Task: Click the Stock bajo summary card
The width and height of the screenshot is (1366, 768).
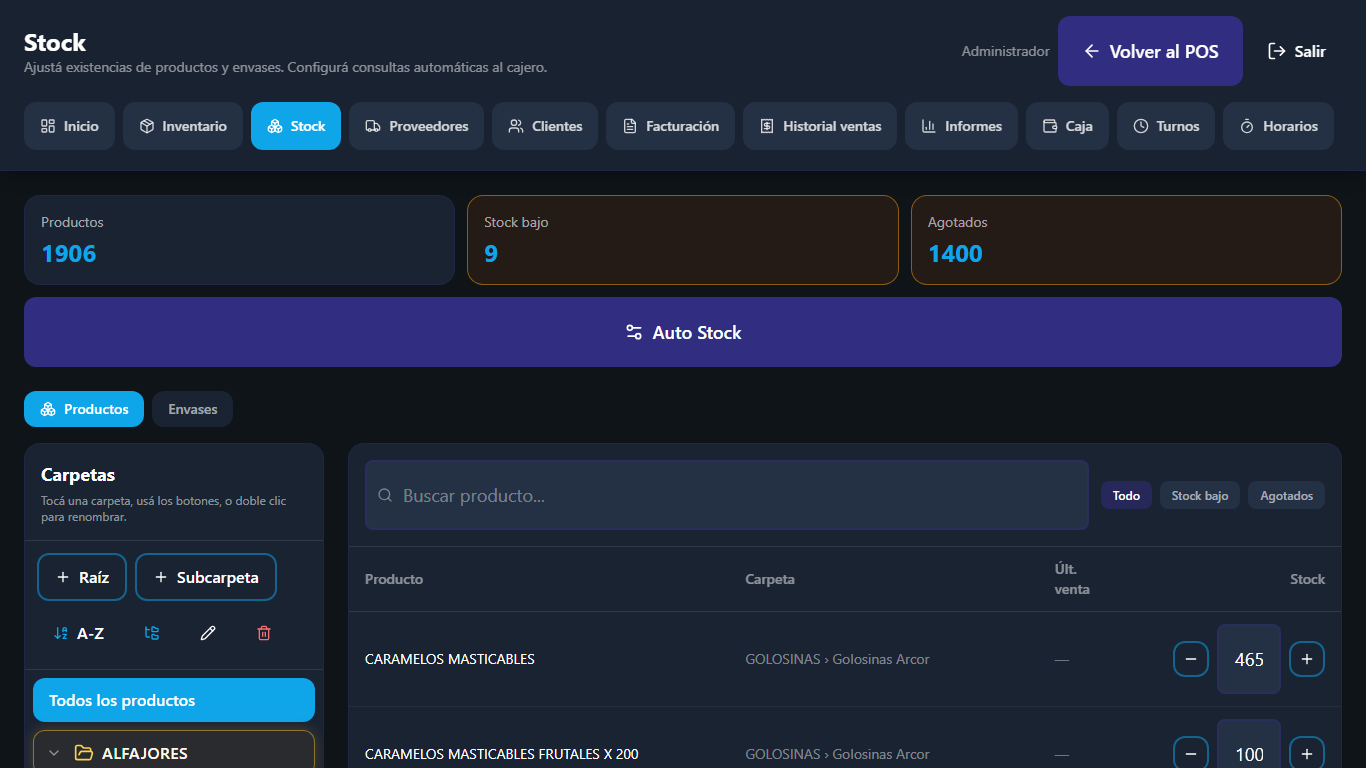Action: (683, 240)
